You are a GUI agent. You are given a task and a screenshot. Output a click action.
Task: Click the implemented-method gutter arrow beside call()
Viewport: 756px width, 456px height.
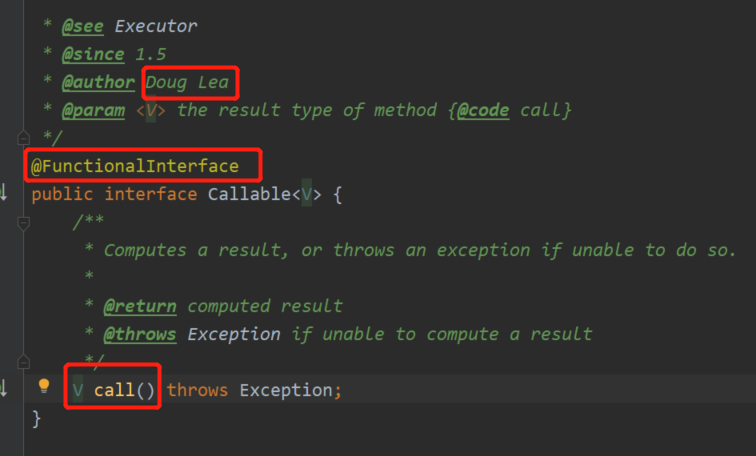(3, 388)
